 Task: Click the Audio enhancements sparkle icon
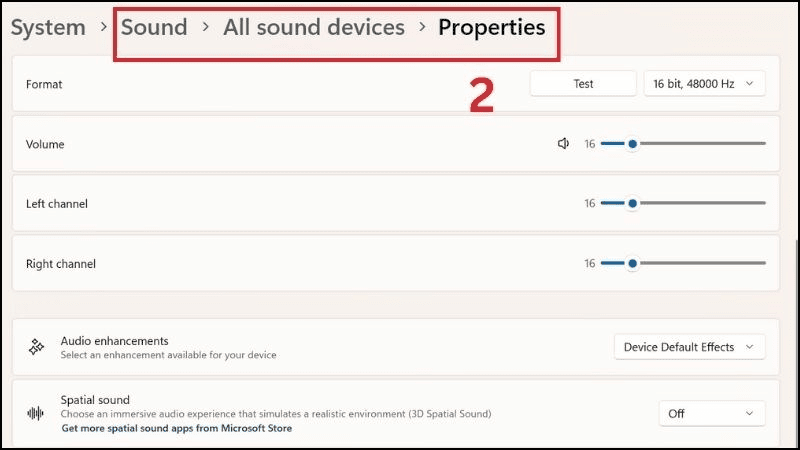pos(36,347)
